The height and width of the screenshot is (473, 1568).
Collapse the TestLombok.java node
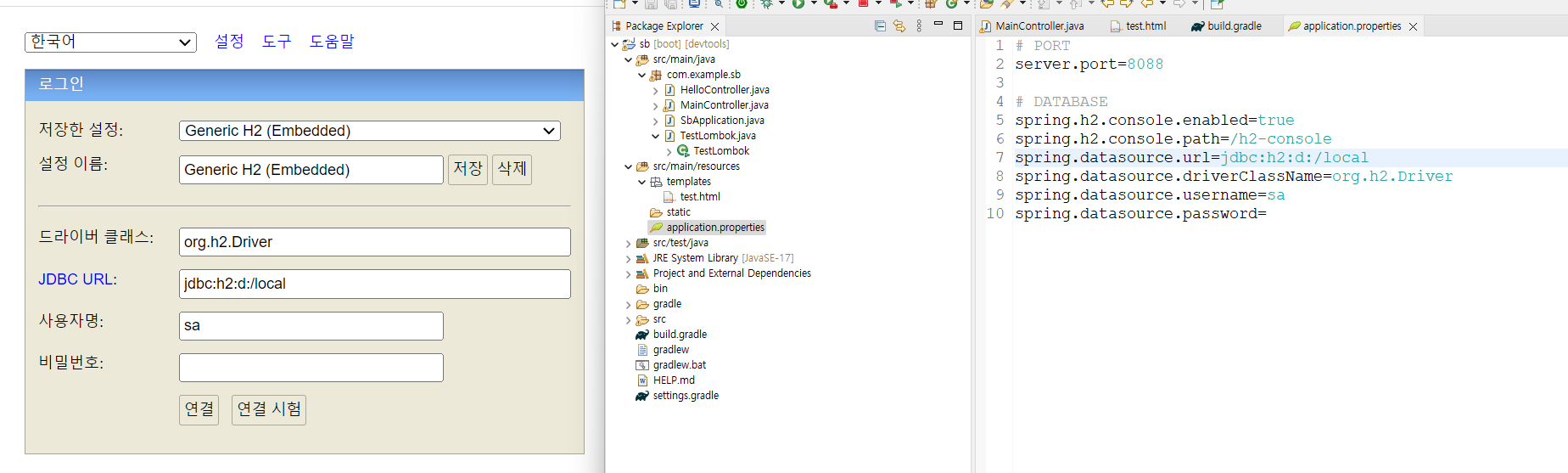point(656,136)
